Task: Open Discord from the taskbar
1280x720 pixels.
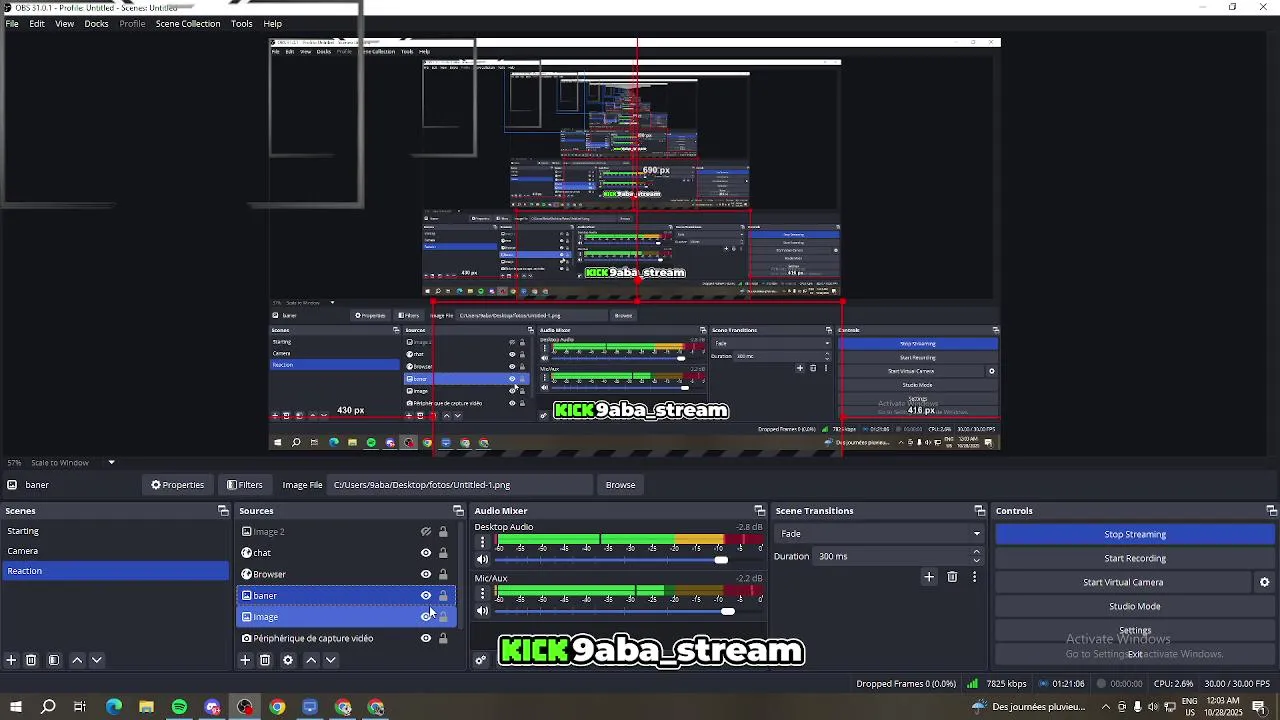Action: (212, 707)
